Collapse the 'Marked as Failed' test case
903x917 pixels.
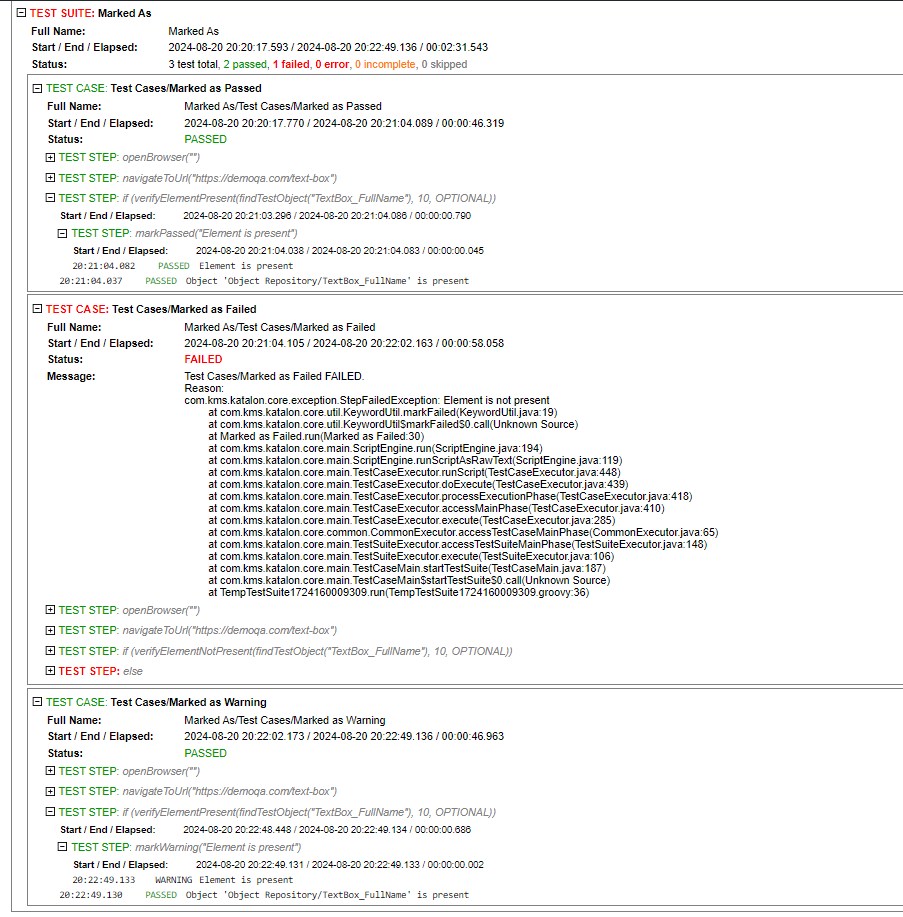(x=38, y=309)
